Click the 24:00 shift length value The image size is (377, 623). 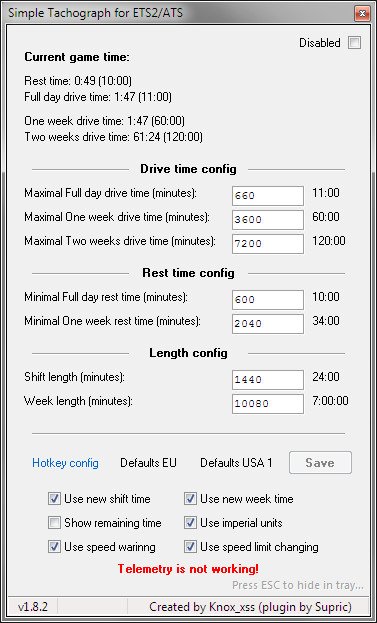coord(326,376)
